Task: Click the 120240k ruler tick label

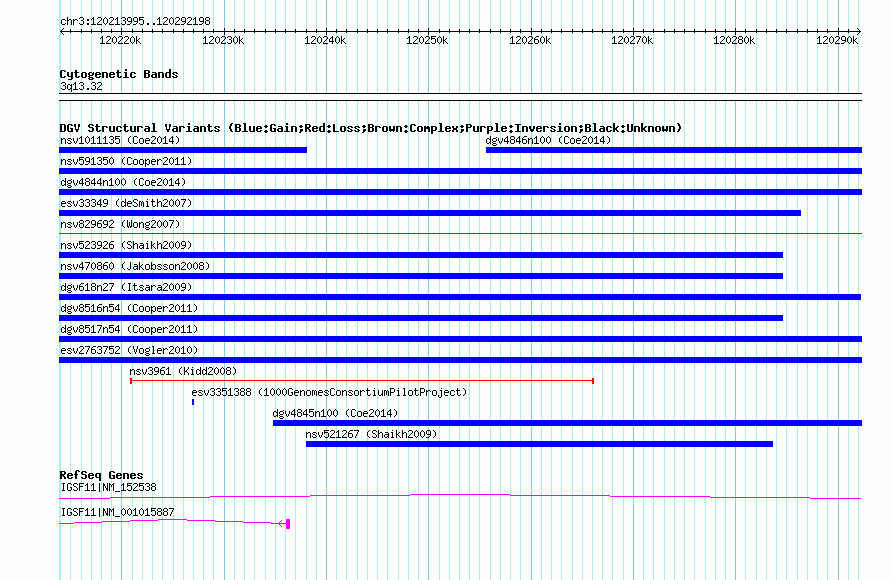Action: point(325,40)
